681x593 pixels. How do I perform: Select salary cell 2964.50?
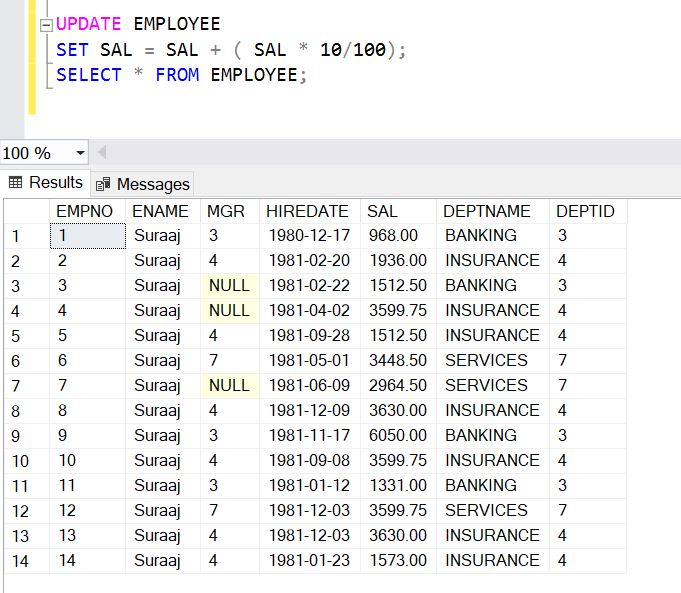[398, 386]
